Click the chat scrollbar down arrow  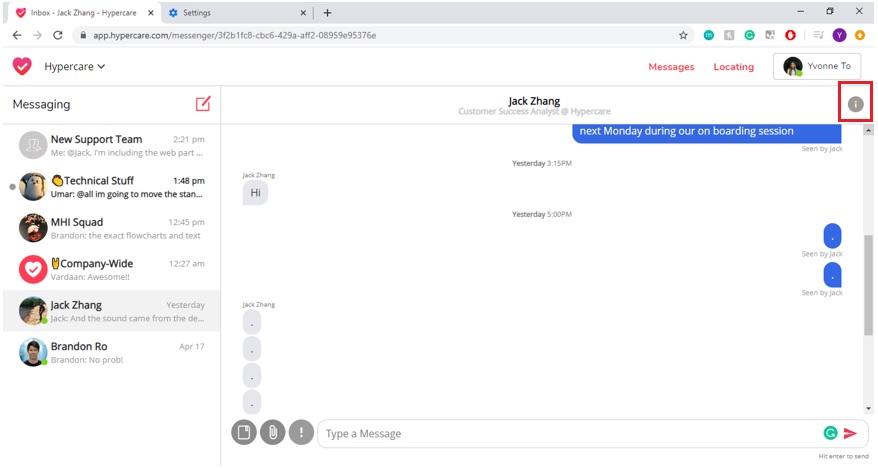click(868, 409)
